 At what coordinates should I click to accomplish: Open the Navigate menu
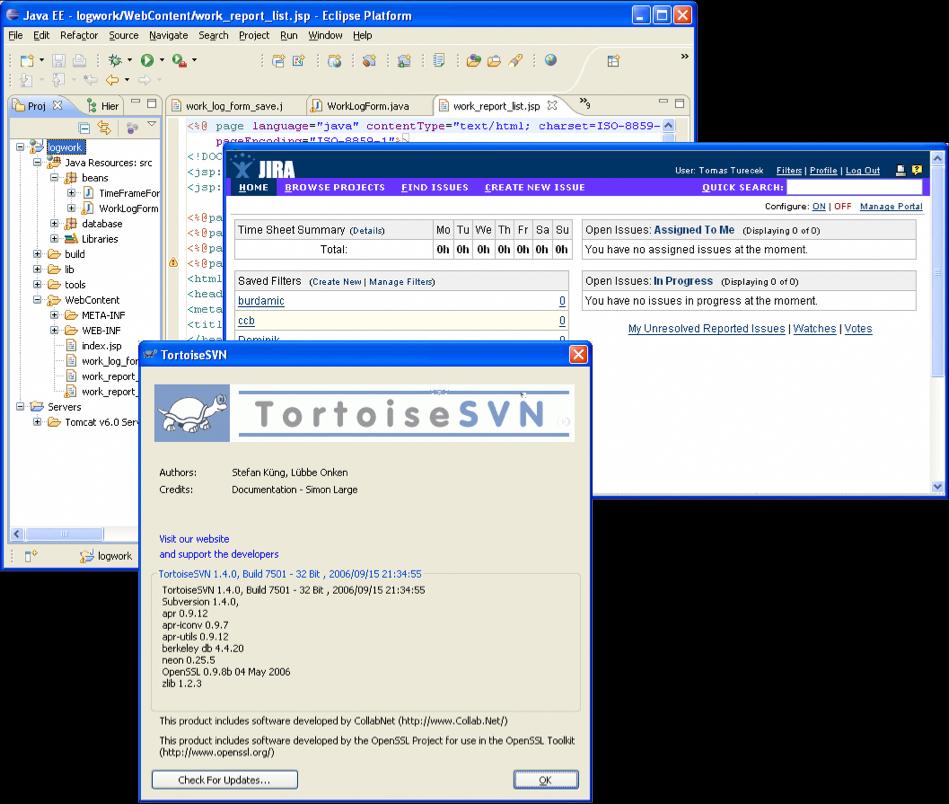coord(168,35)
